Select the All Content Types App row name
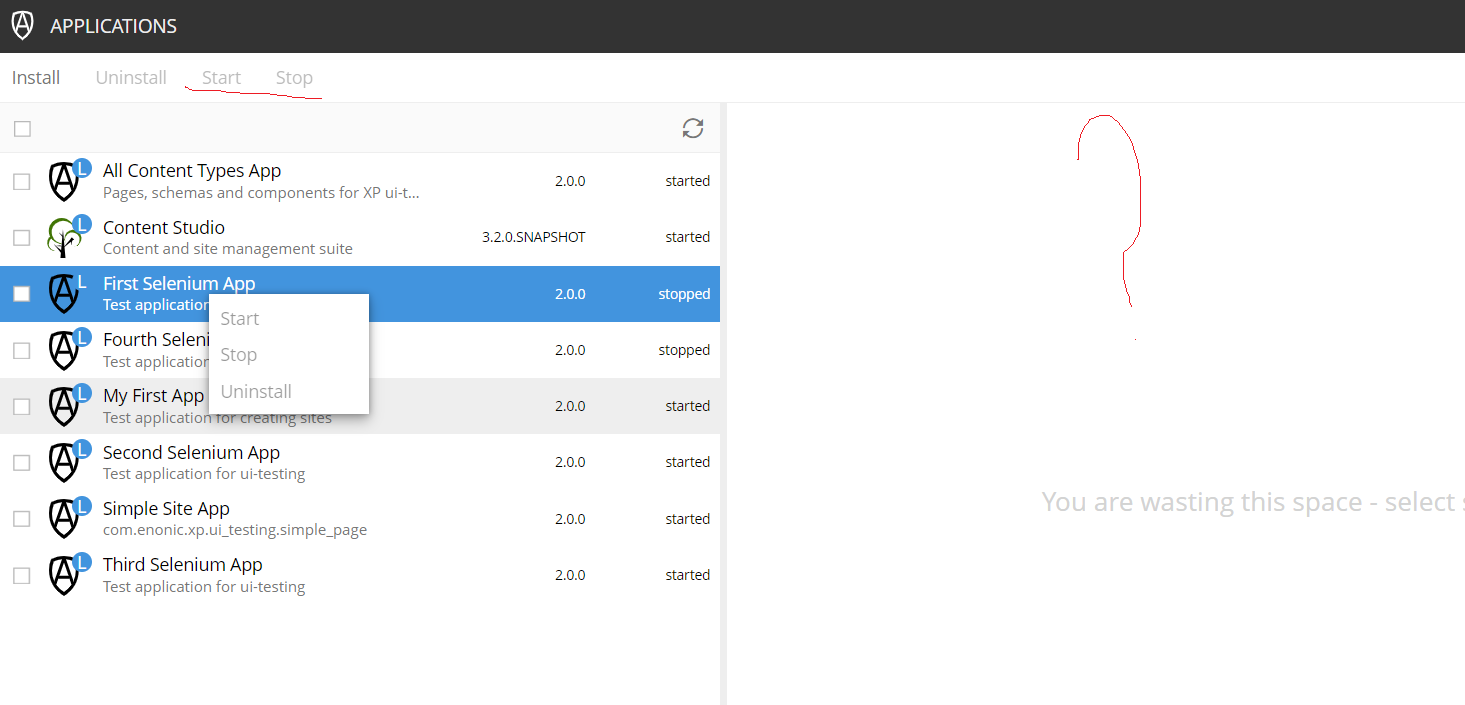This screenshot has height=705, width=1465. pyautogui.click(x=192, y=171)
